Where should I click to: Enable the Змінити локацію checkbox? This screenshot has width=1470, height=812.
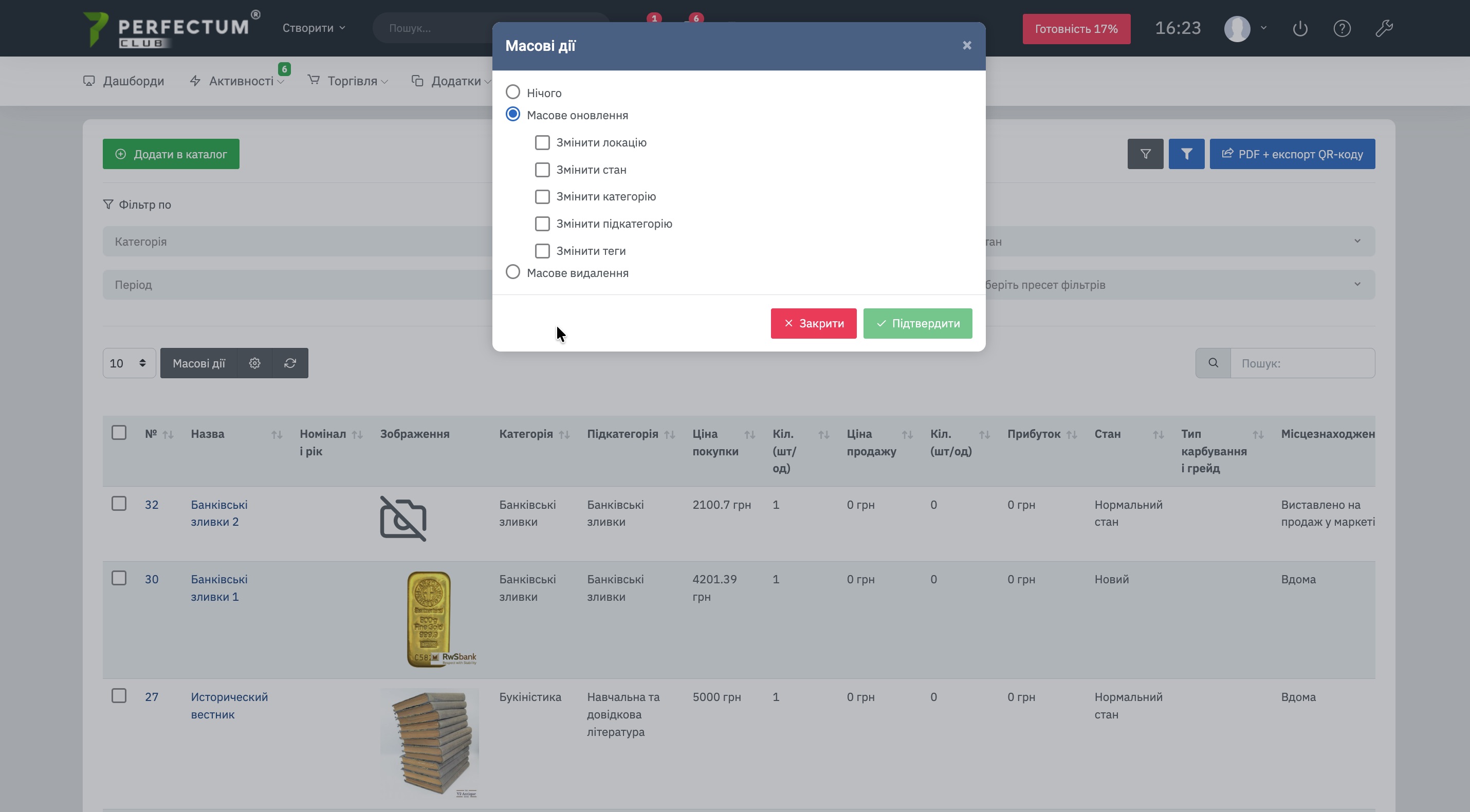click(x=542, y=143)
